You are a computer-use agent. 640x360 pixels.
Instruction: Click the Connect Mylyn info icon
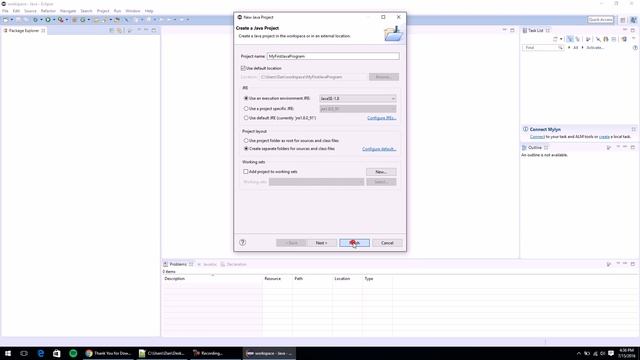(526, 129)
